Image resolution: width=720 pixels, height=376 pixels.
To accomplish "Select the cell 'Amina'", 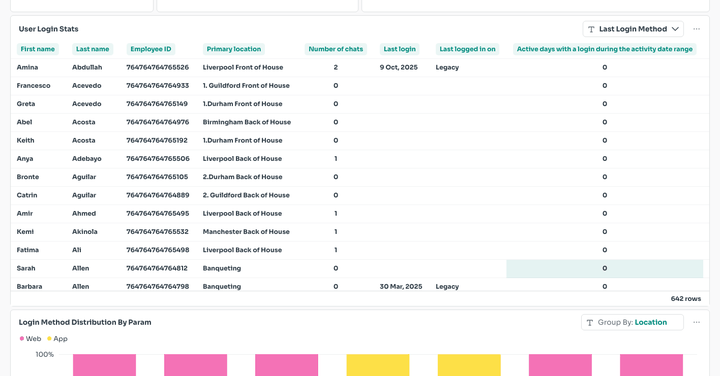I will (28, 67).
